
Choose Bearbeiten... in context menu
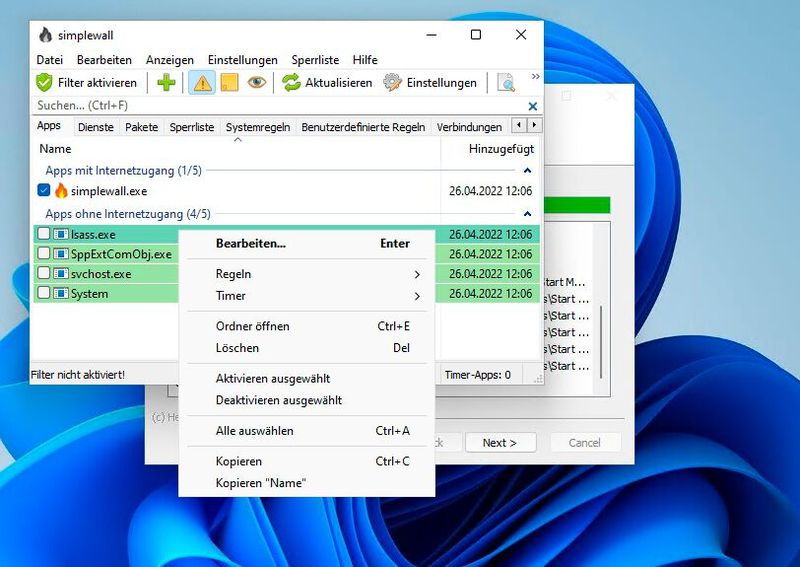click(307, 243)
